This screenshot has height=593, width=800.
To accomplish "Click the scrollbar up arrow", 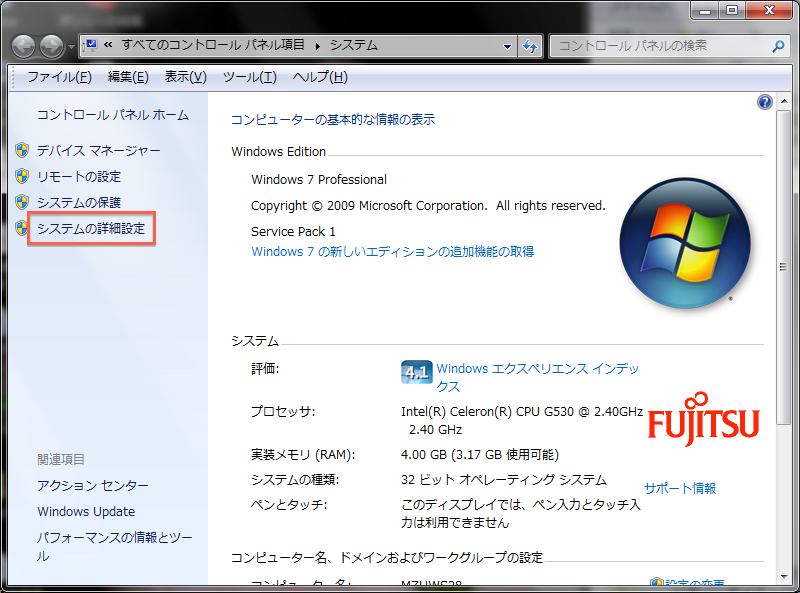I will click(x=784, y=101).
